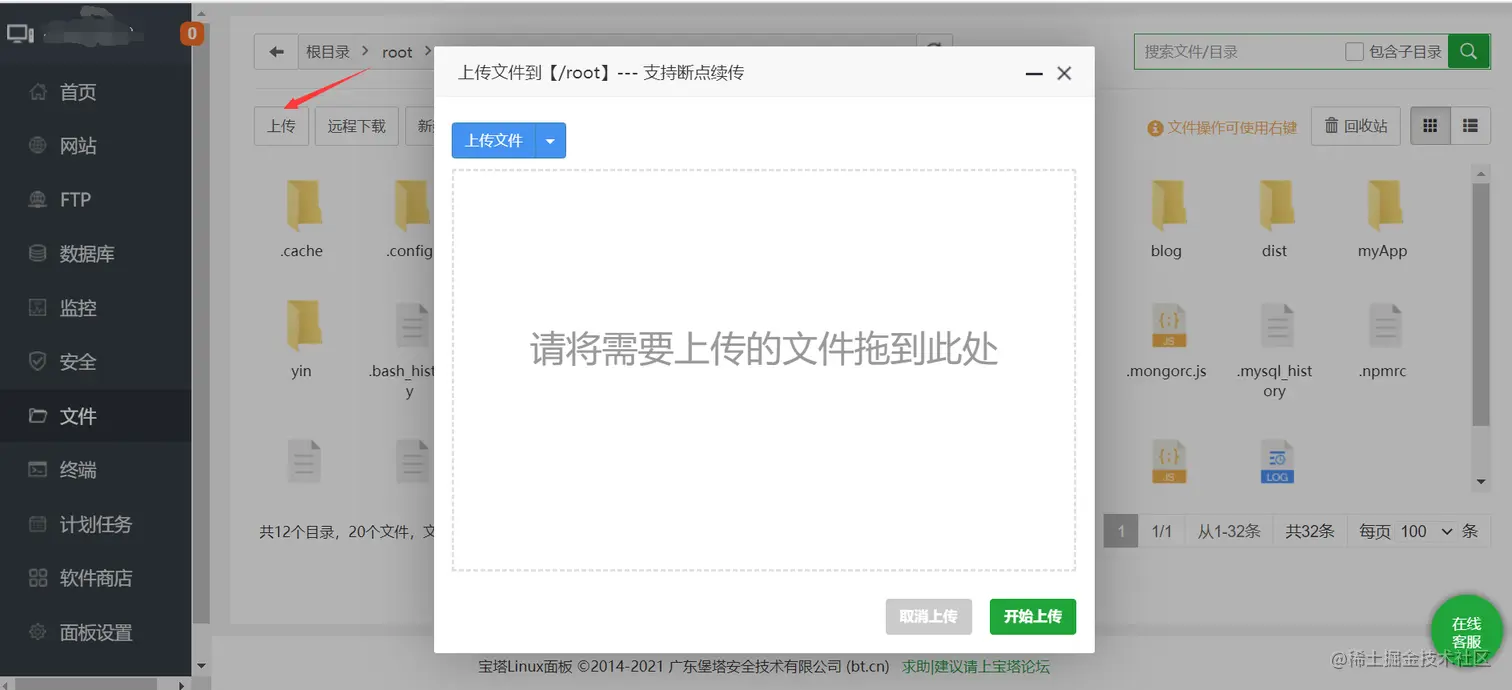Image resolution: width=1512 pixels, height=690 pixels.
Task: Select the JS file icon above the LOG row
Action: click(1169, 327)
